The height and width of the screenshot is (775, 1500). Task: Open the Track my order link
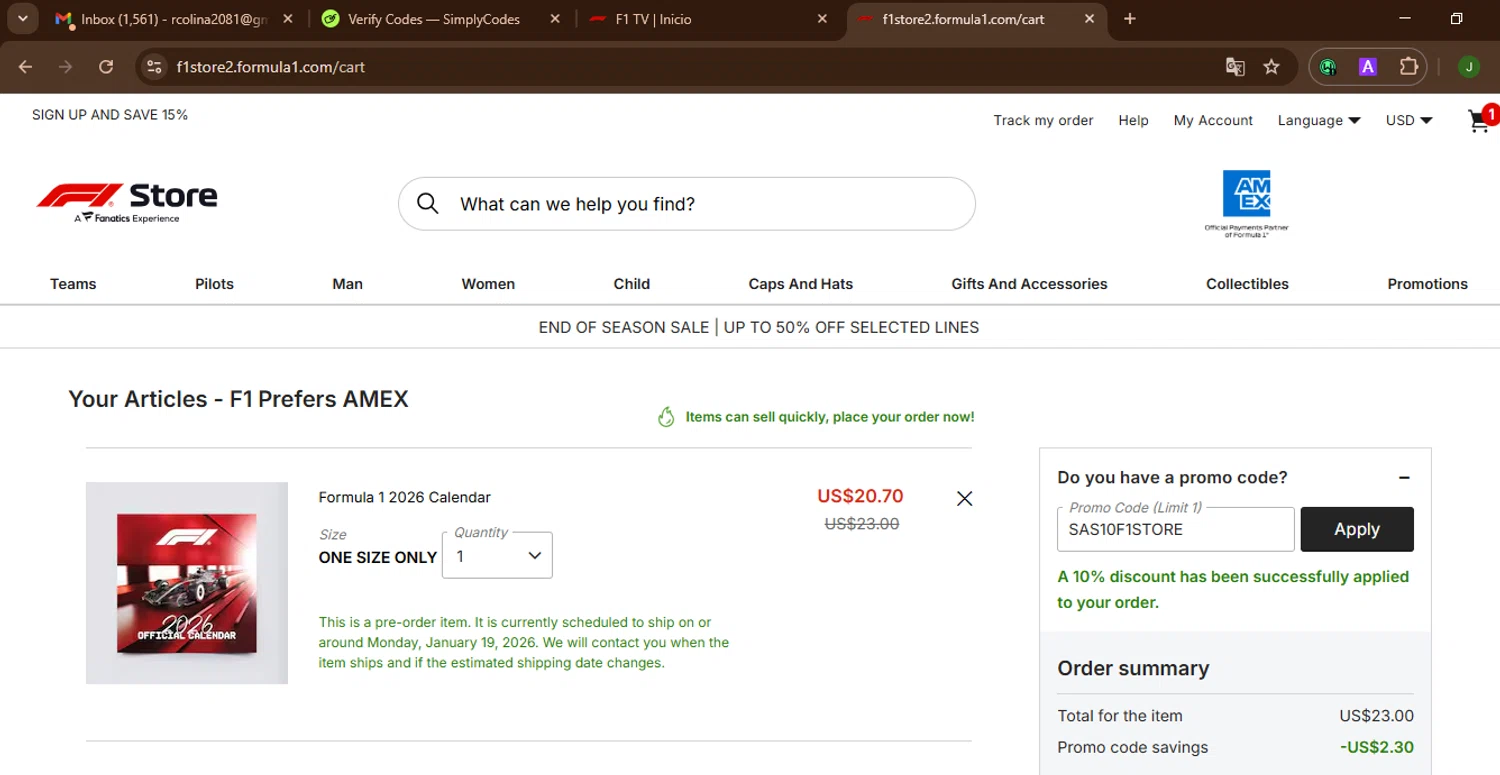(x=1043, y=120)
